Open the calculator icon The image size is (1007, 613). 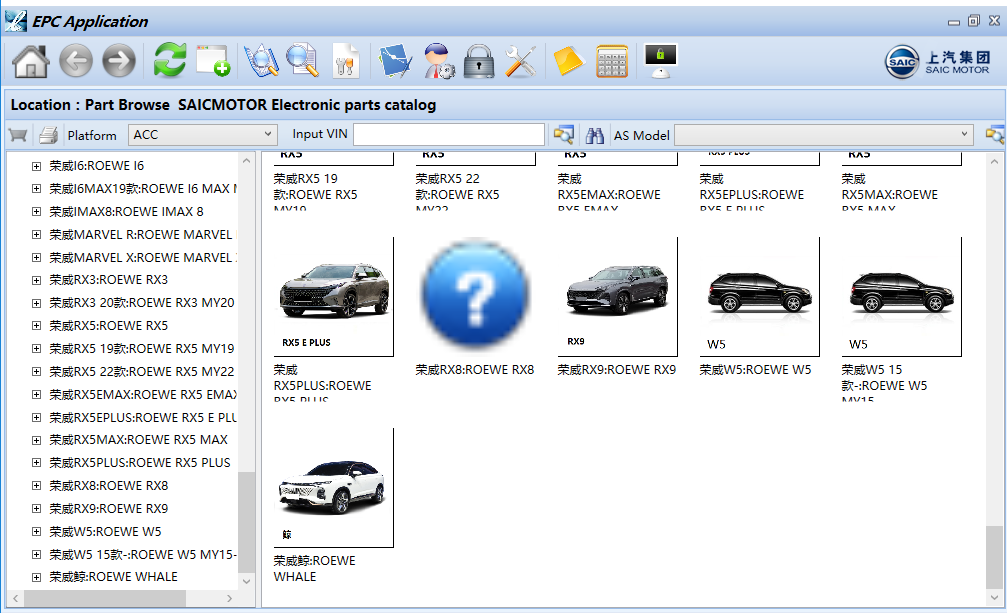click(x=612, y=62)
